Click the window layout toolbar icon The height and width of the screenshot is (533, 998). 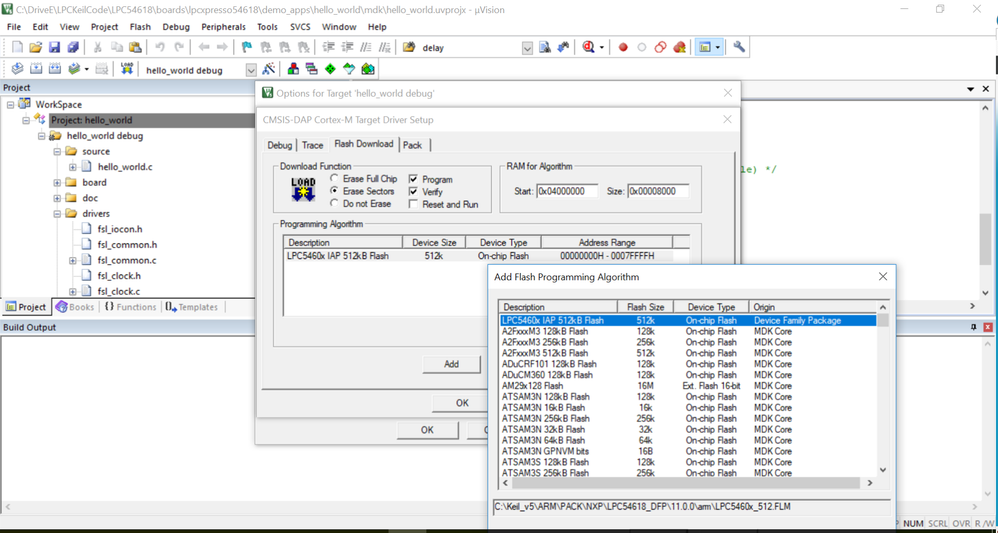pyautogui.click(x=705, y=48)
